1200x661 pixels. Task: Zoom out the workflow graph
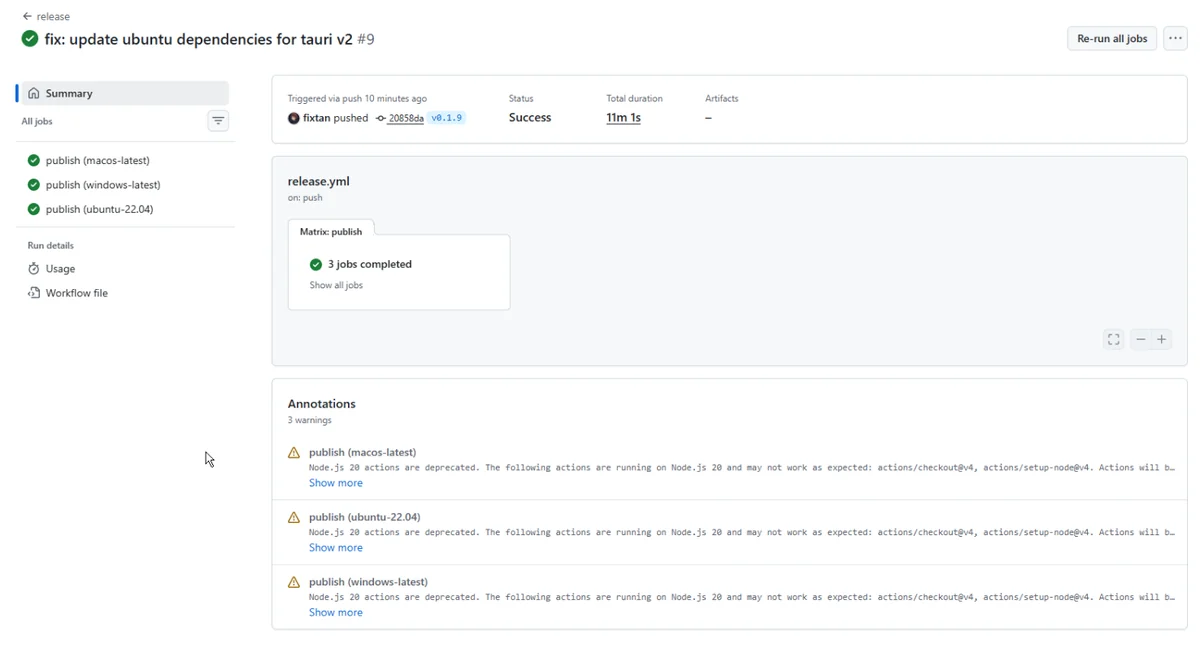(1140, 340)
